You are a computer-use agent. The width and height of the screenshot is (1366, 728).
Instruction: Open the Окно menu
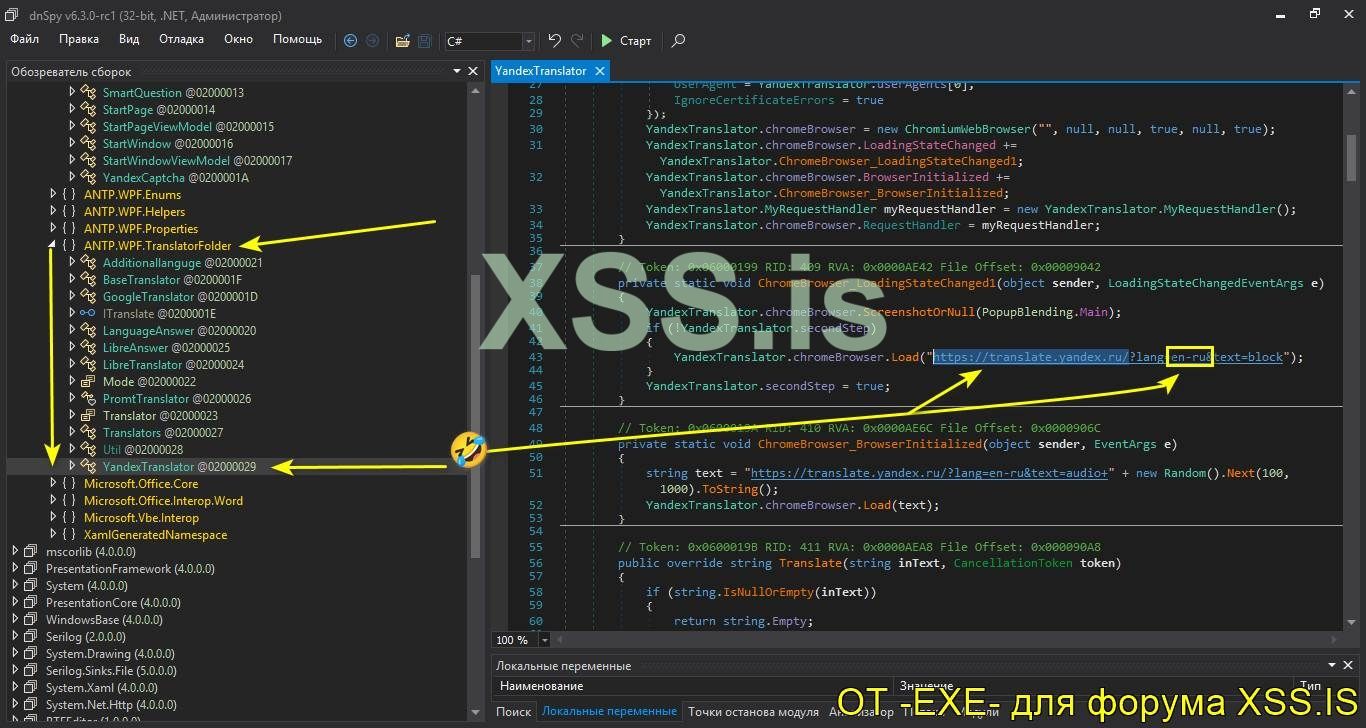(238, 39)
